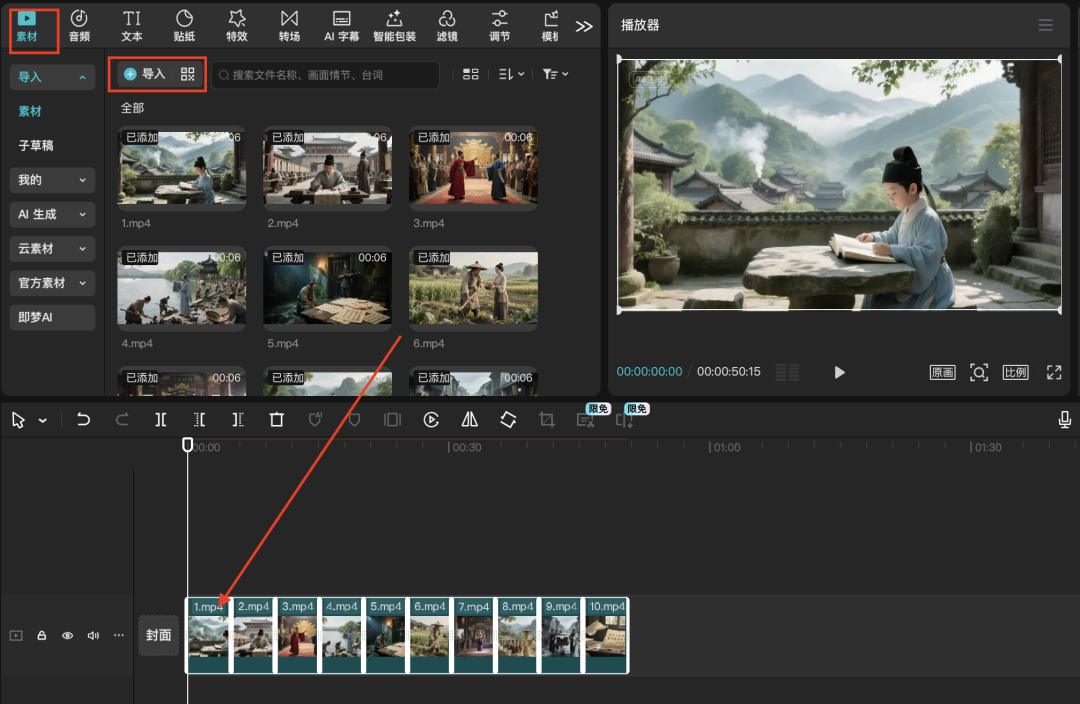The height and width of the screenshot is (704, 1080).
Task: Click the microphone record voiceover icon
Action: click(x=1065, y=420)
